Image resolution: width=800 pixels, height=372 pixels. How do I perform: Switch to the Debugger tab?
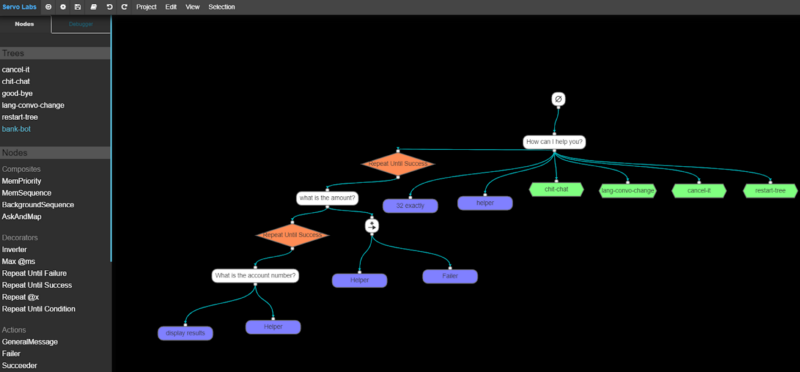(x=81, y=24)
